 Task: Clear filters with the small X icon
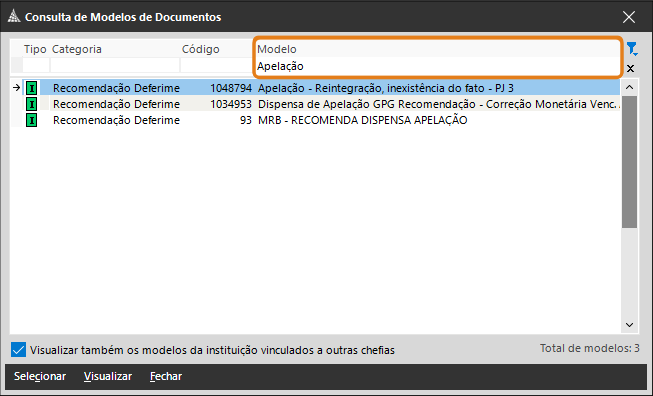click(631, 69)
